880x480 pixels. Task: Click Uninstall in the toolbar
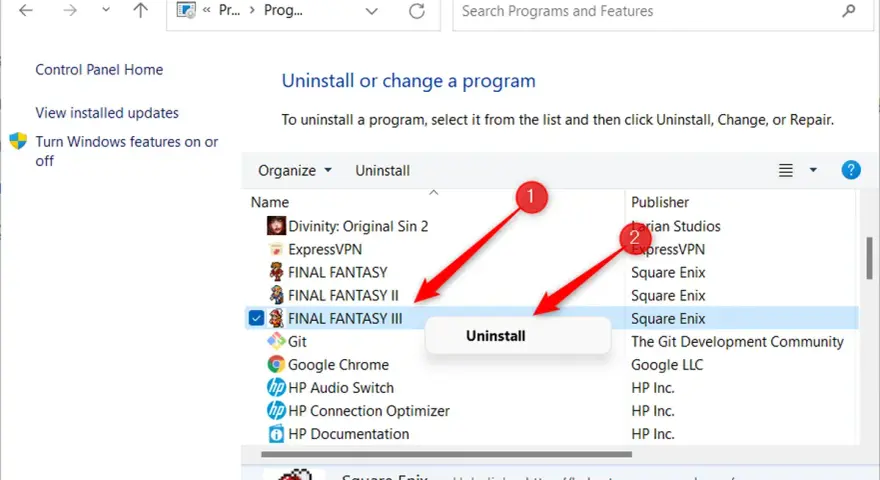point(382,171)
